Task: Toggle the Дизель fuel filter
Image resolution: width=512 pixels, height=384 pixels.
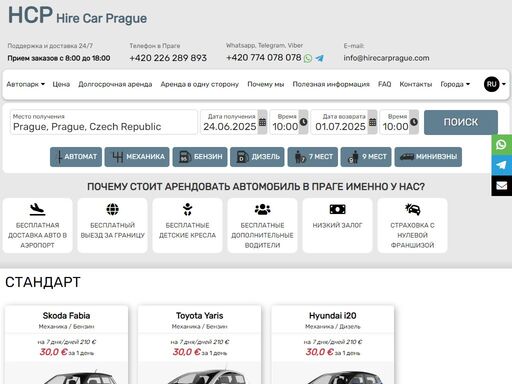Action: (x=257, y=157)
